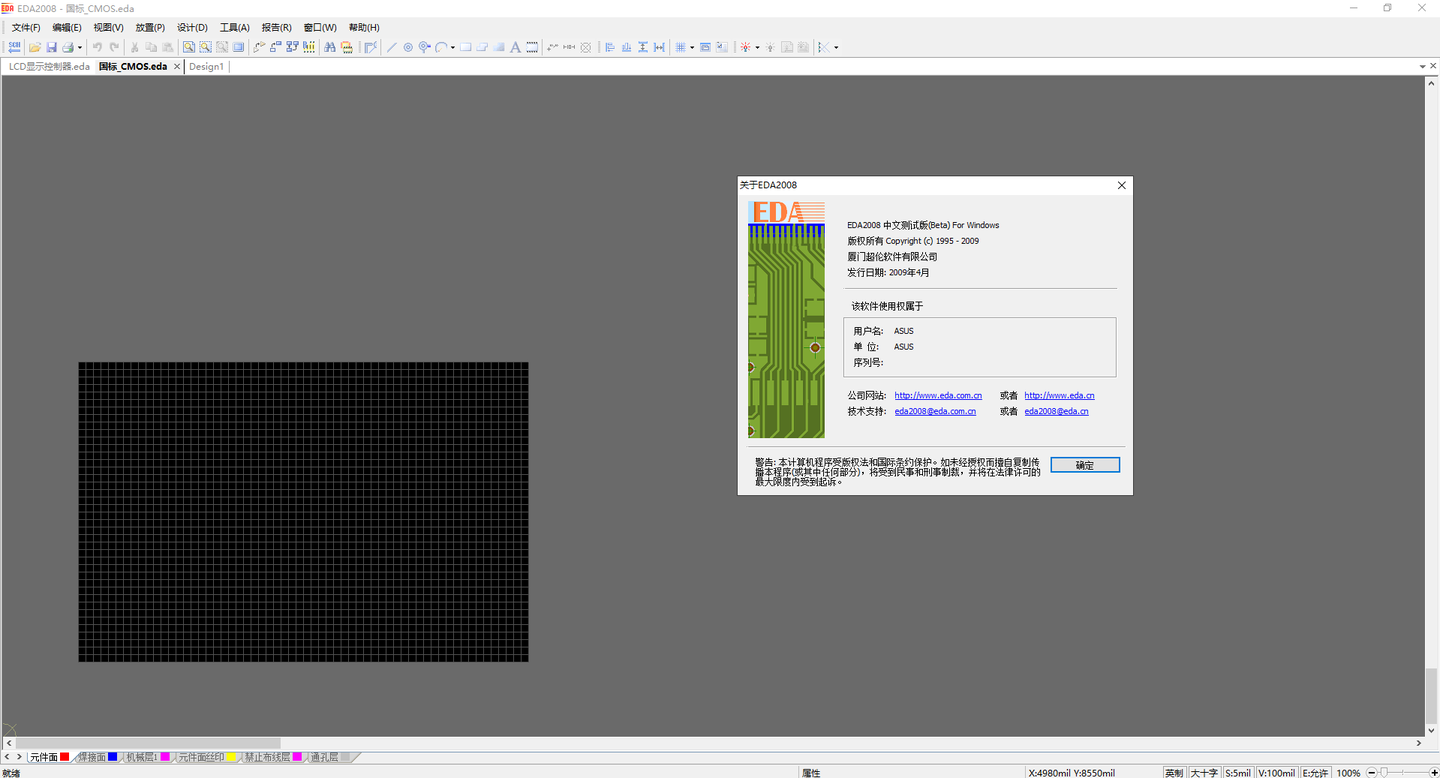Select the draw line tool
The height and width of the screenshot is (778, 1440).
392,47
